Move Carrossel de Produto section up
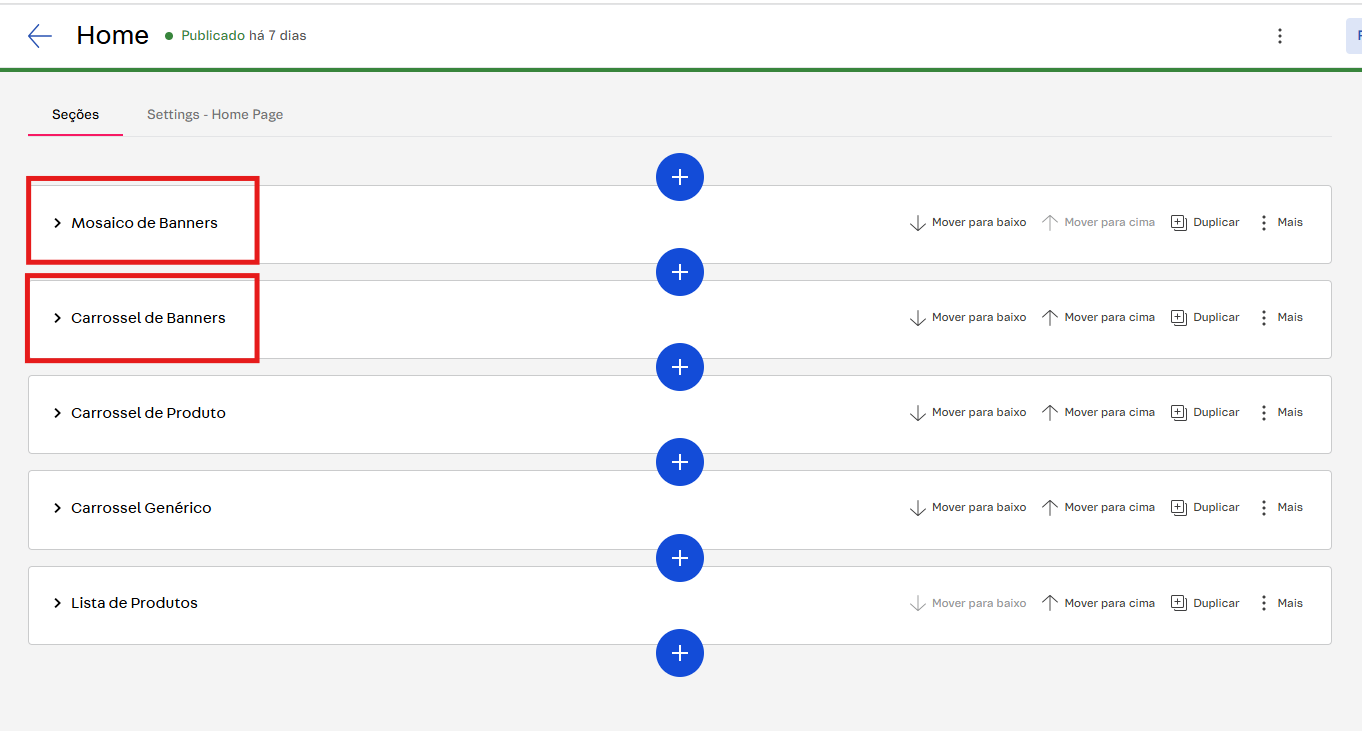Screen dimensions: 1362x731 pyautogui.click(x=1098, y=412)
